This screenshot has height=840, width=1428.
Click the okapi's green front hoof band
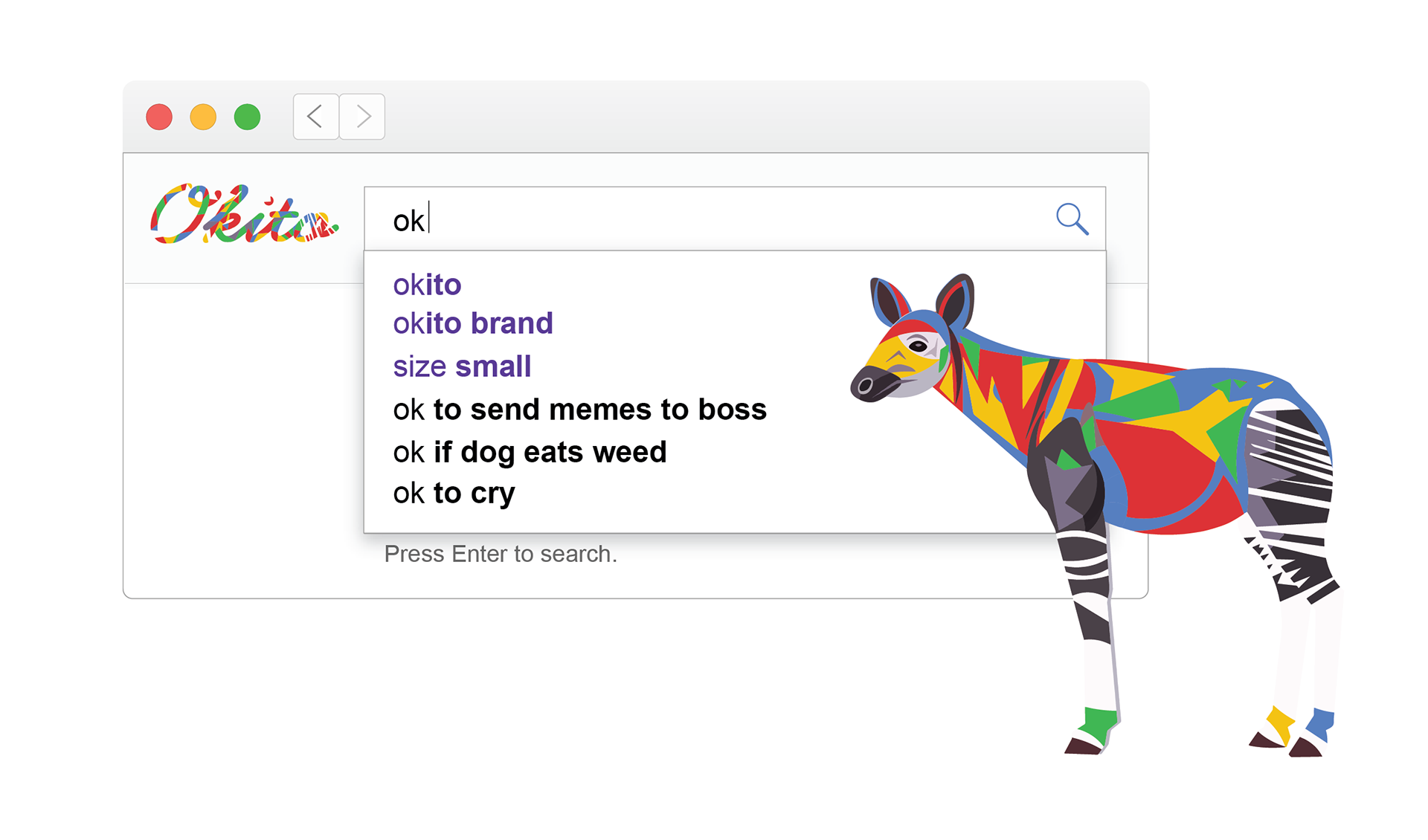1099,721
